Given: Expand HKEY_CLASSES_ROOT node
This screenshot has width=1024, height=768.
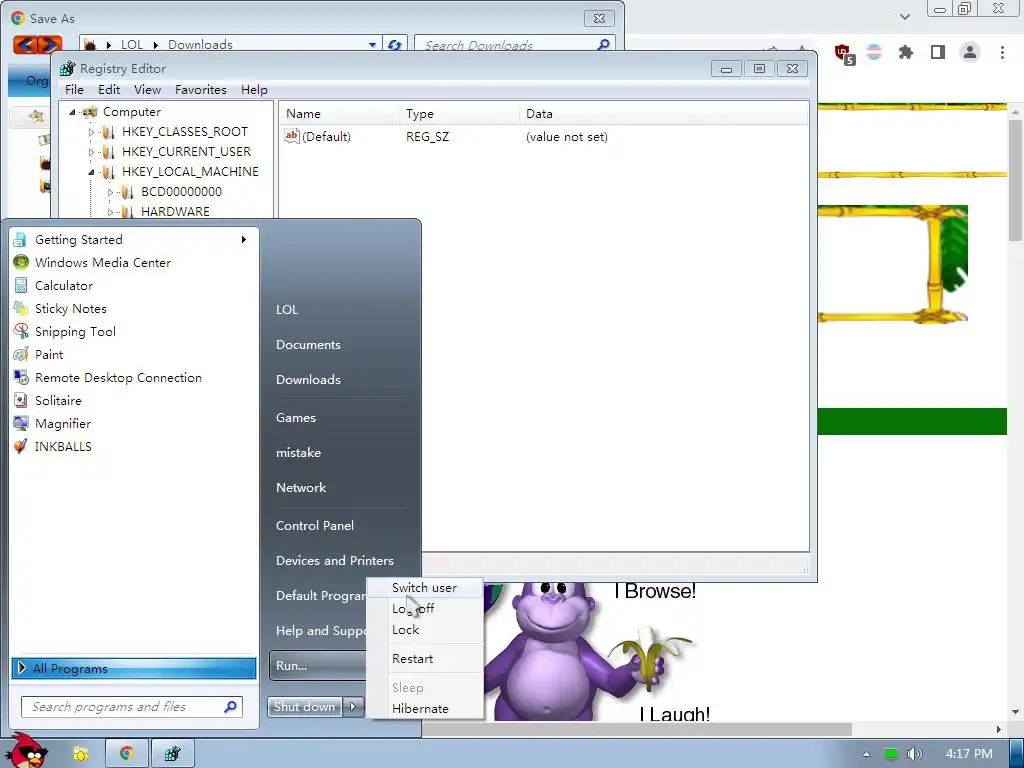Looking at the screenshot, I should click(91, 132).
